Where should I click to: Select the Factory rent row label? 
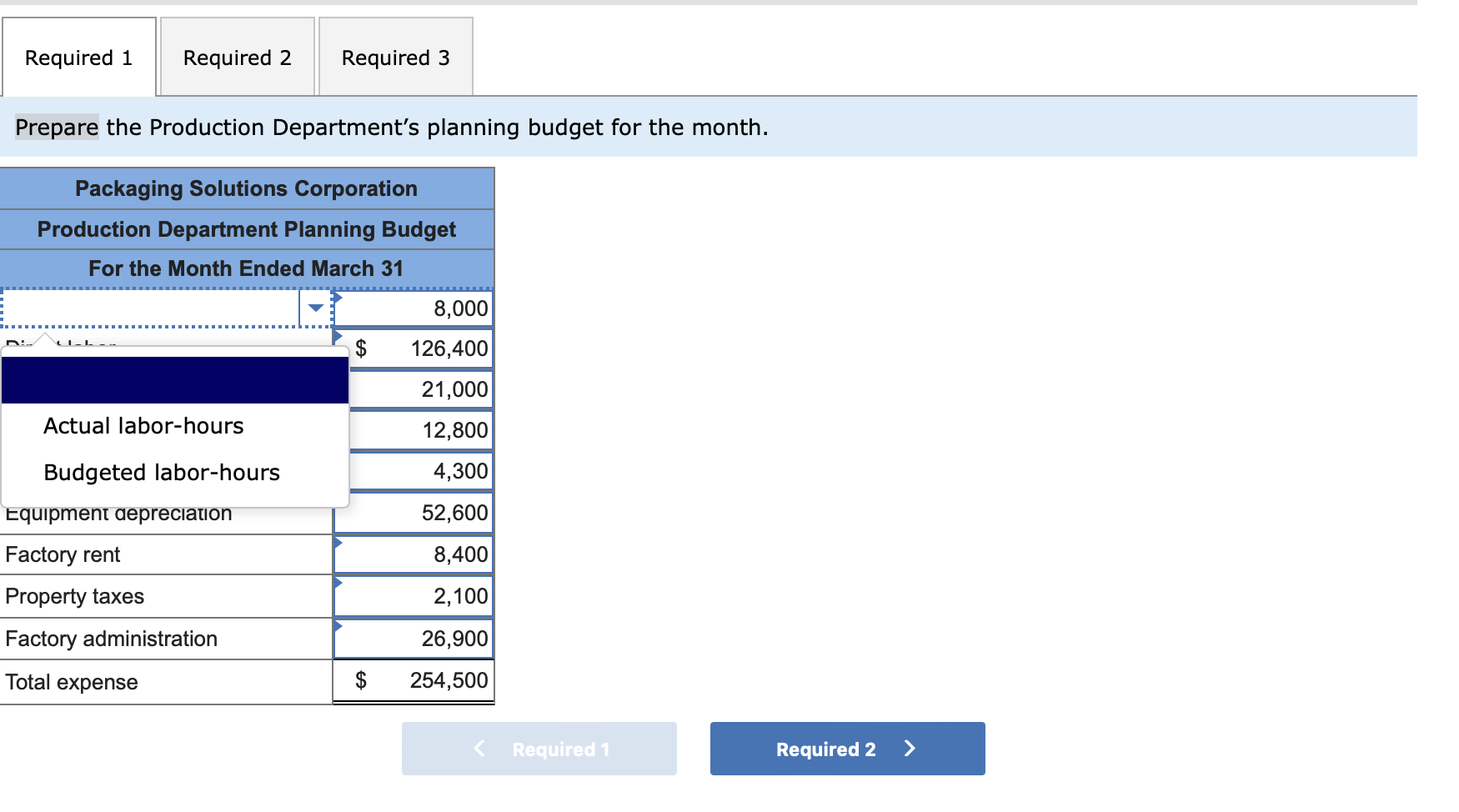point(63,554)
